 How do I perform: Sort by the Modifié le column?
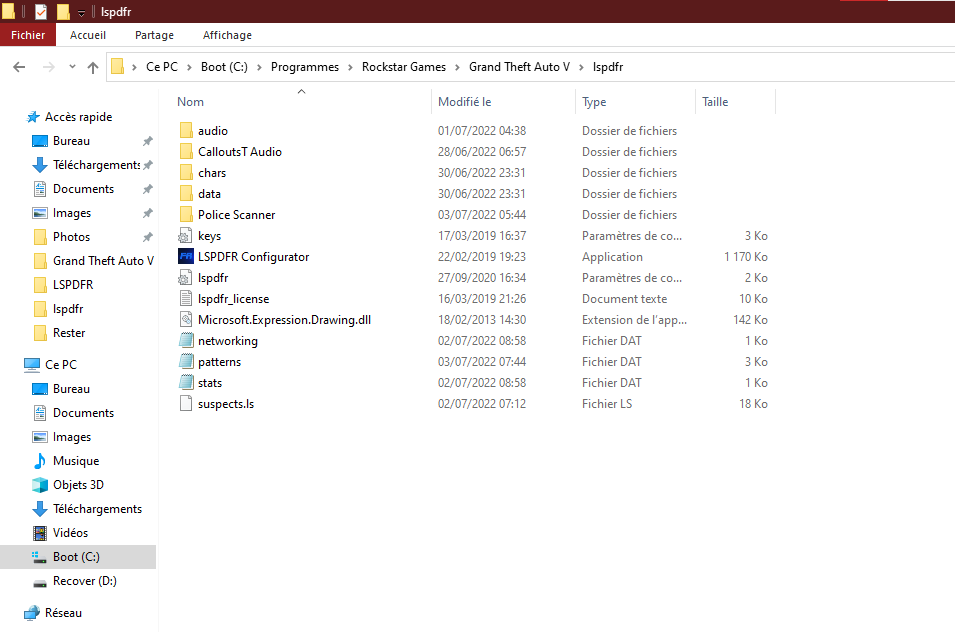465,102
